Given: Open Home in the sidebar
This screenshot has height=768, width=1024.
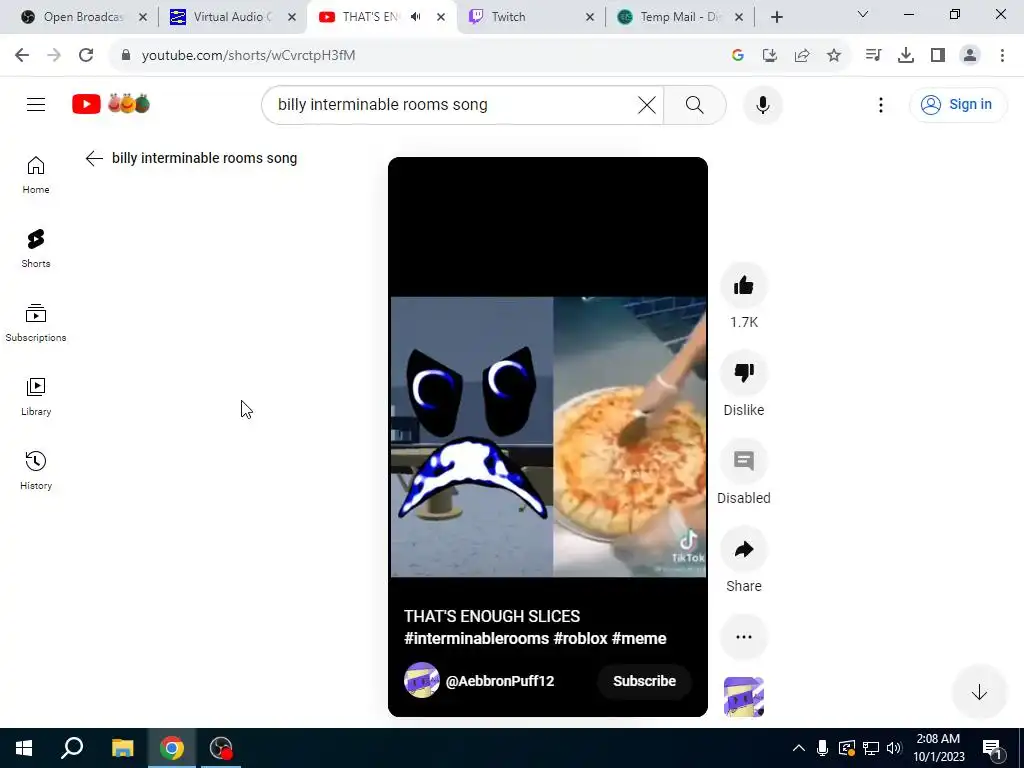Looking at the screenshot, I should (36, 175).
